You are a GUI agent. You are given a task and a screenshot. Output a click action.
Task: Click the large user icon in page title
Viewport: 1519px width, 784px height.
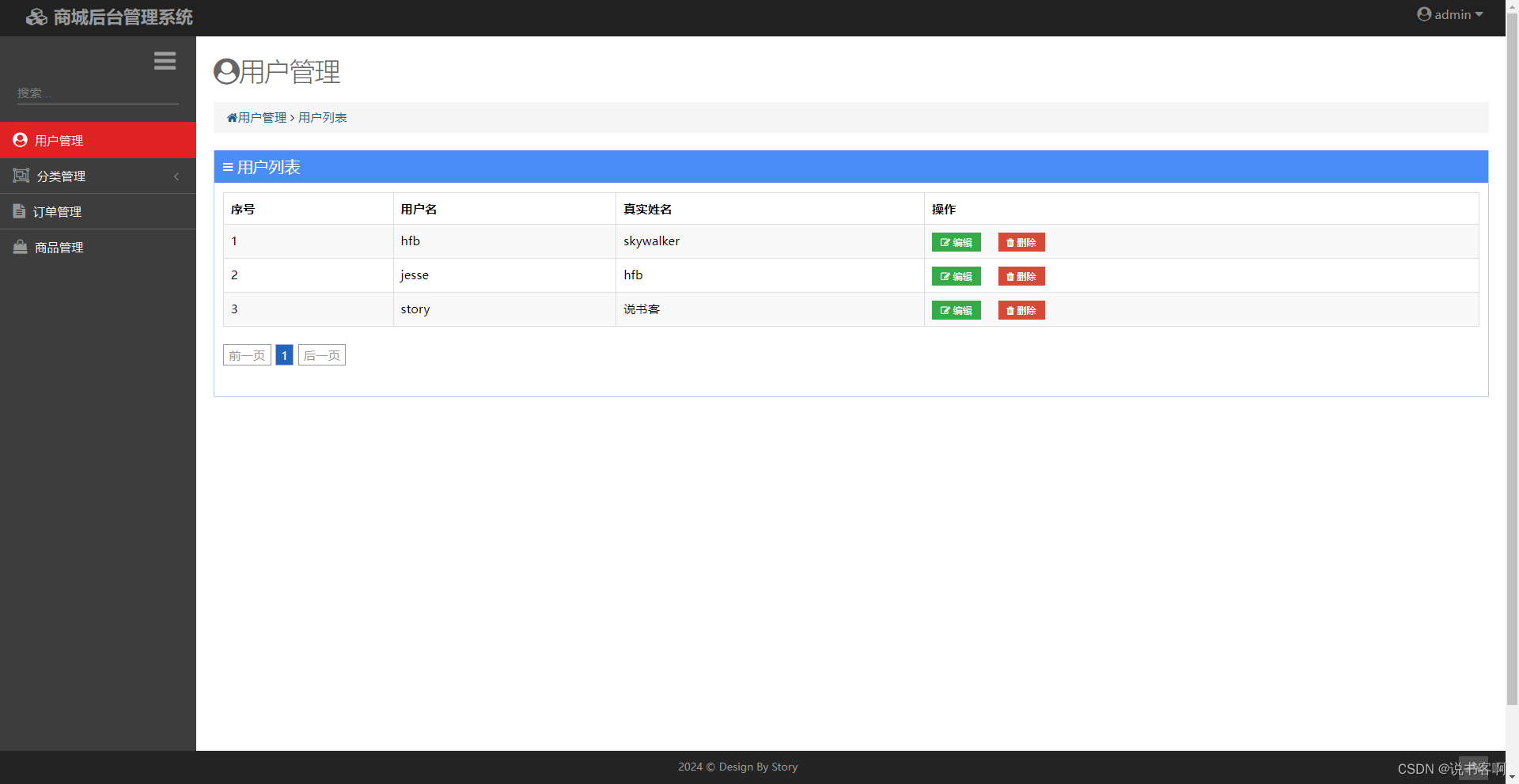tap(226, 72)
